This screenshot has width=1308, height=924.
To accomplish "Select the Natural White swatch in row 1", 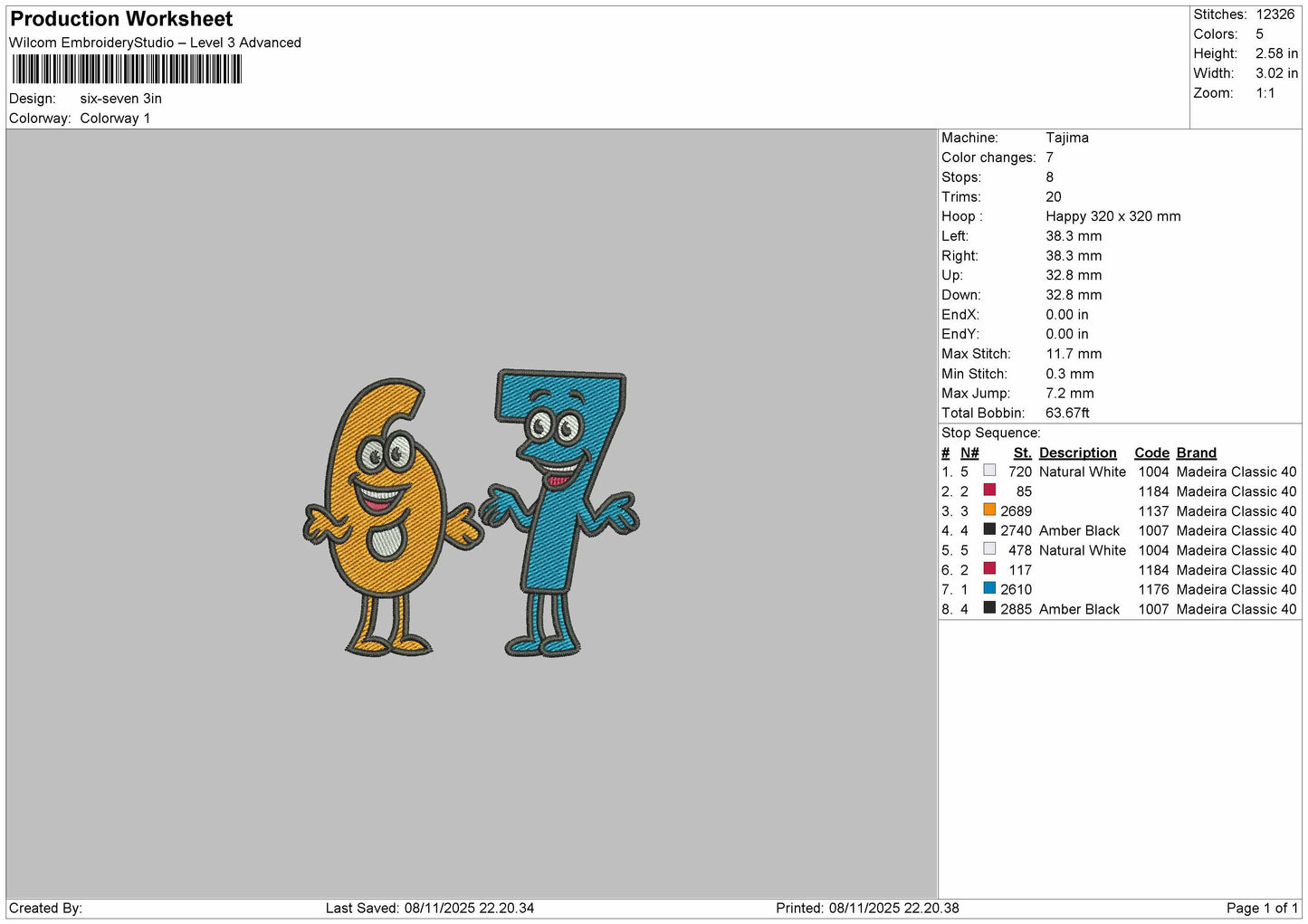I will pyautogui.click(x=989, y=471).
